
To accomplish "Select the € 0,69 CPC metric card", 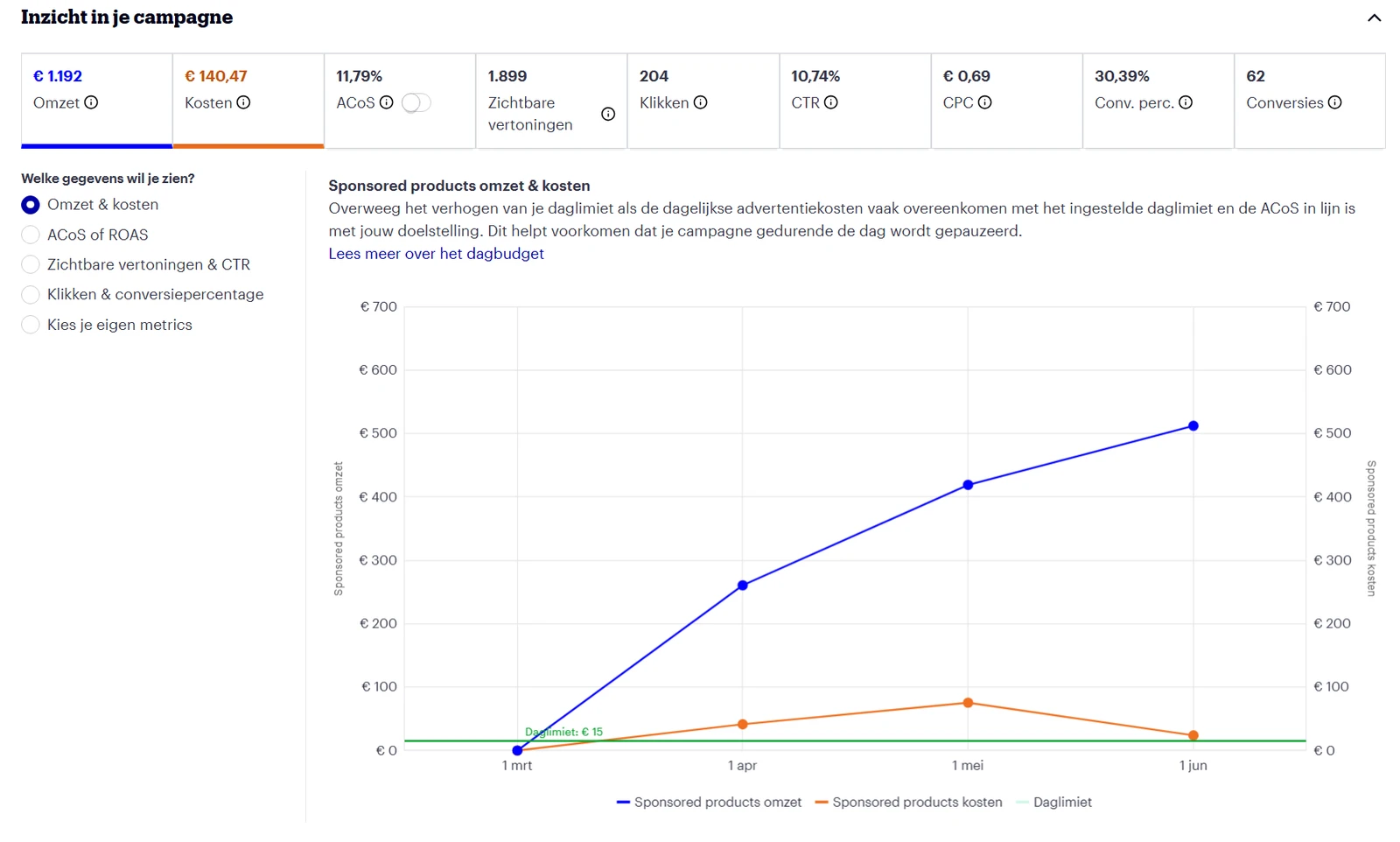I will click(1006, 101).
